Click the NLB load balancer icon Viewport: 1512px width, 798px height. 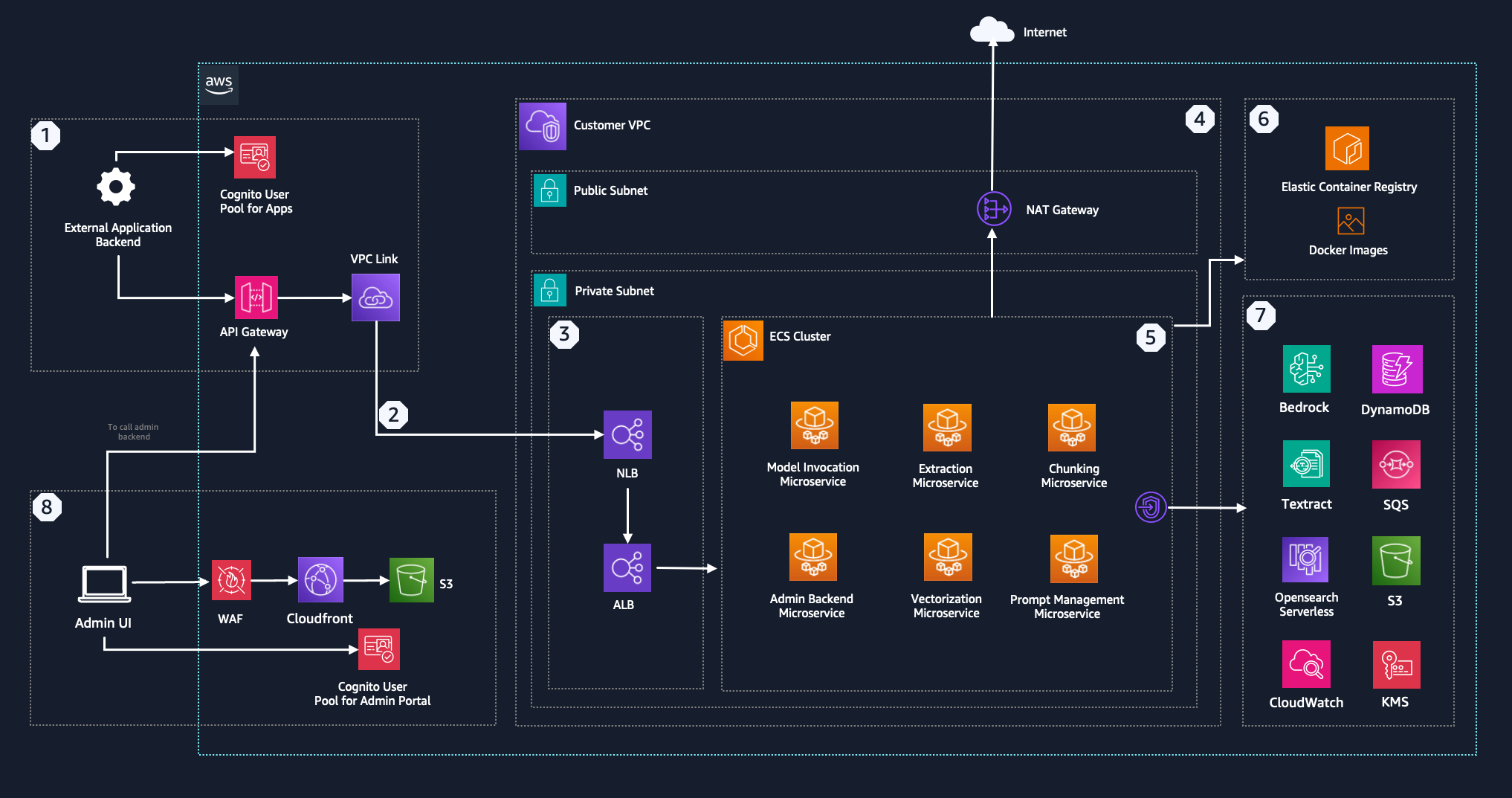point(627,434)
